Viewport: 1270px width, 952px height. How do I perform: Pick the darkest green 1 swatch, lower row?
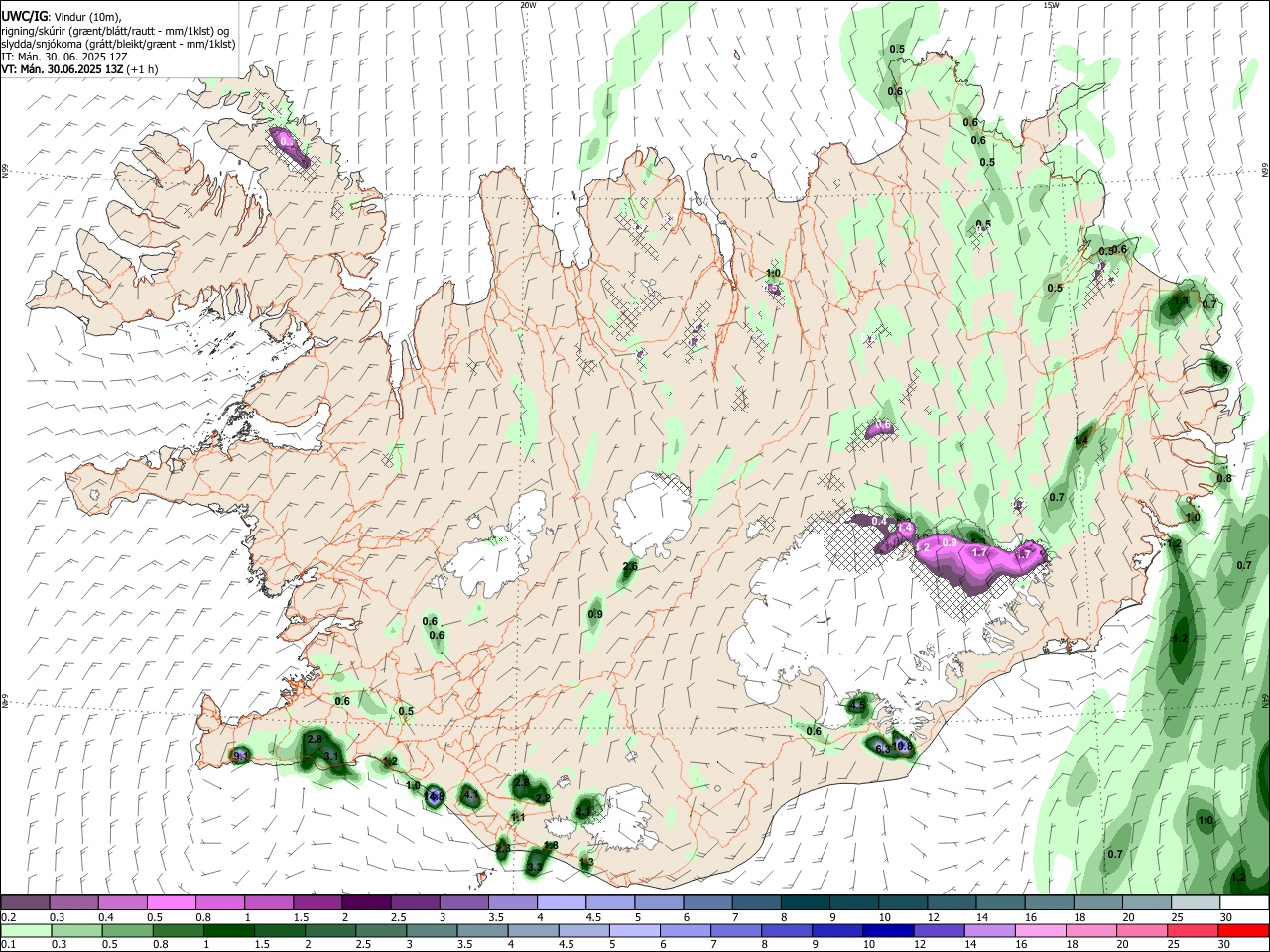pyautogui.click(x=228, y=930)
